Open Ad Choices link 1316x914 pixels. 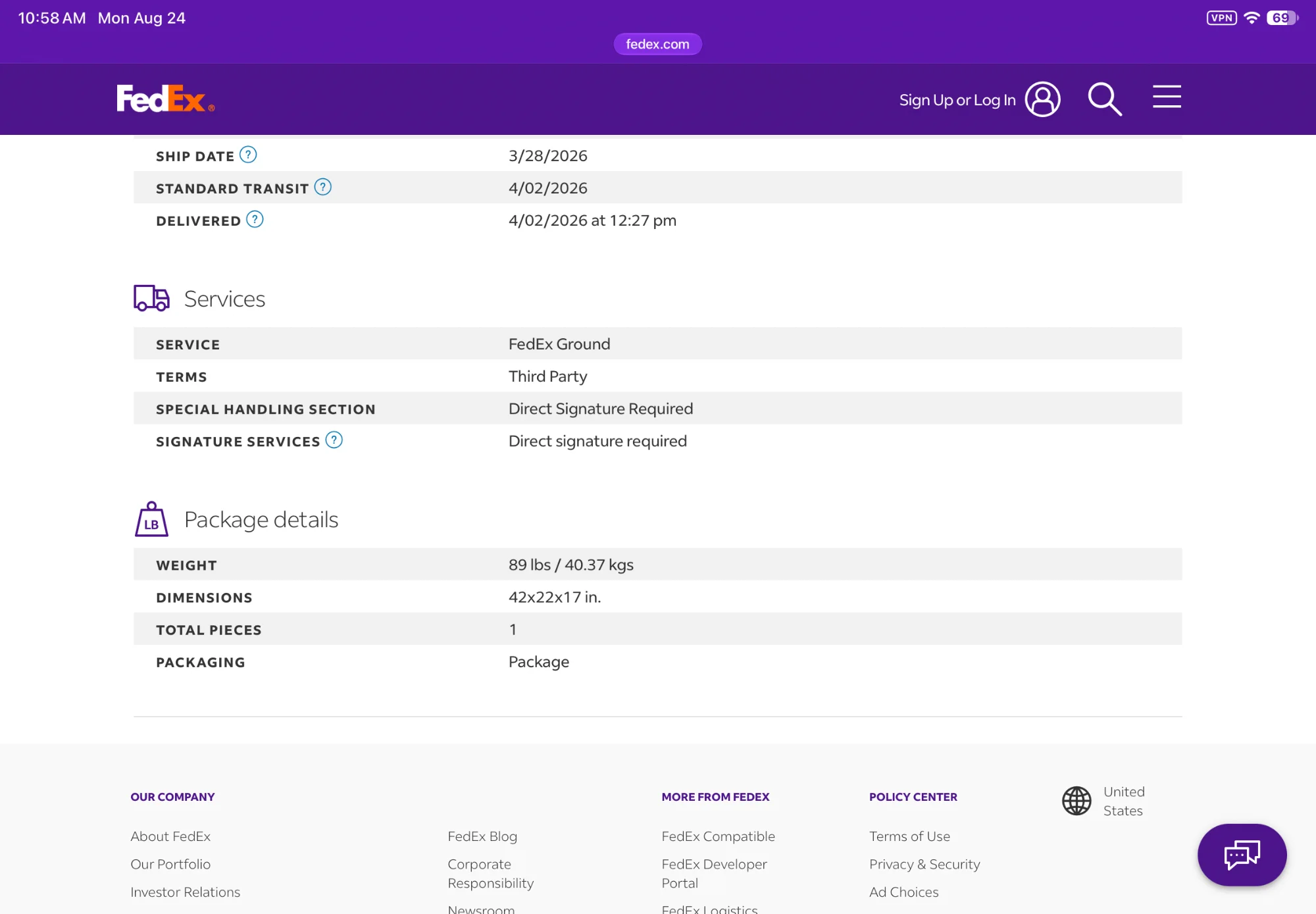[904, 892]
